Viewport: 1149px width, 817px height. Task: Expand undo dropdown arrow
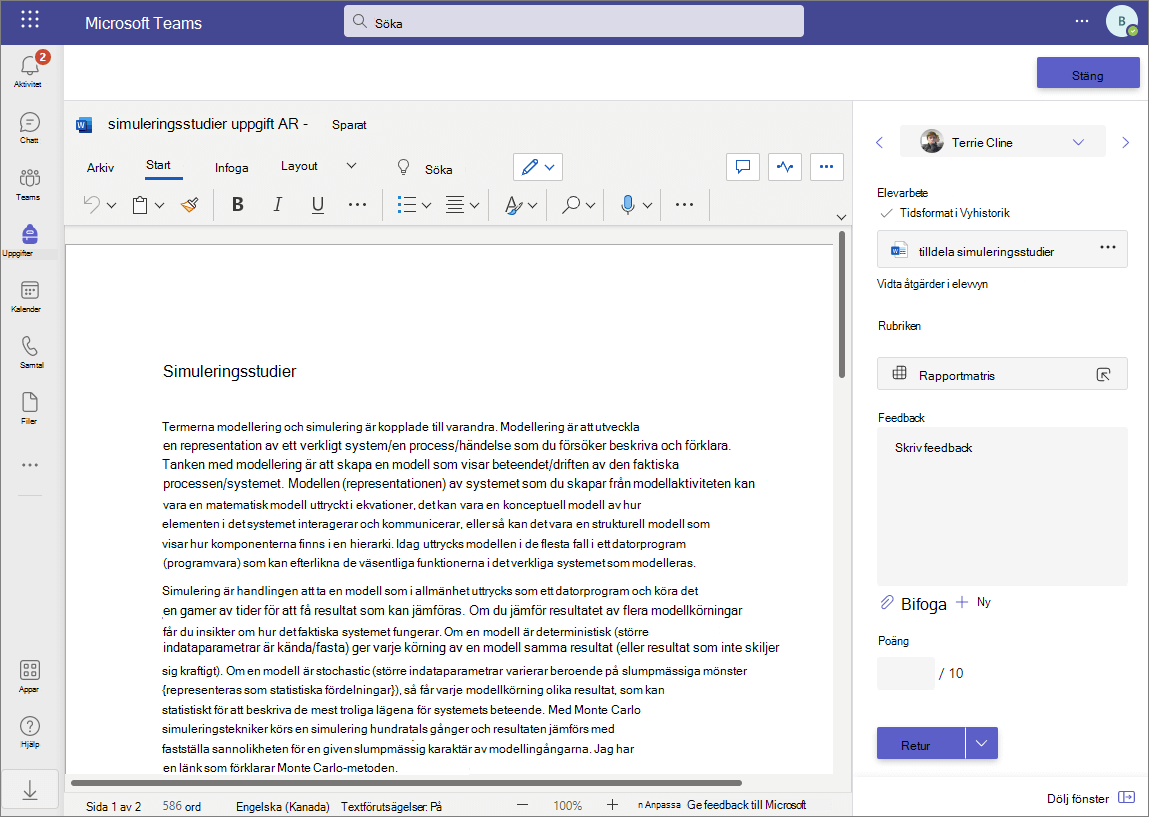point(111,206)
